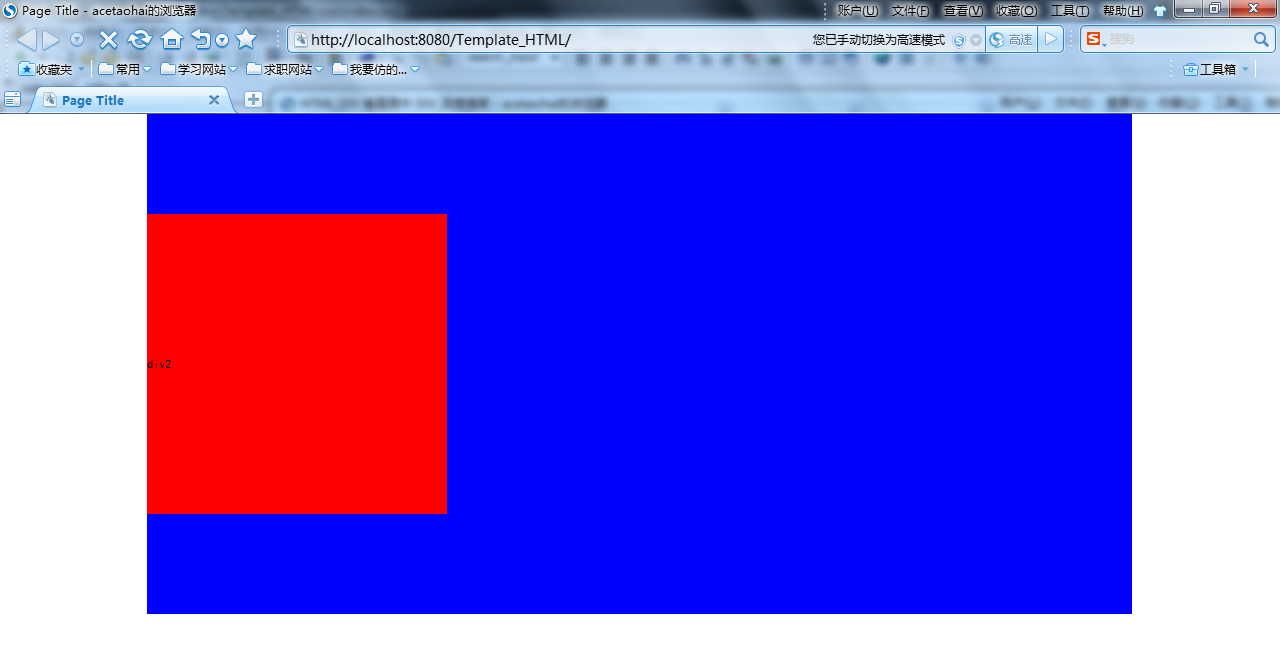The height and width of the screenshot is (648, 1280).
Task: Minimize the browser window
Action: pyautogui.click(x=1190, y=9)
